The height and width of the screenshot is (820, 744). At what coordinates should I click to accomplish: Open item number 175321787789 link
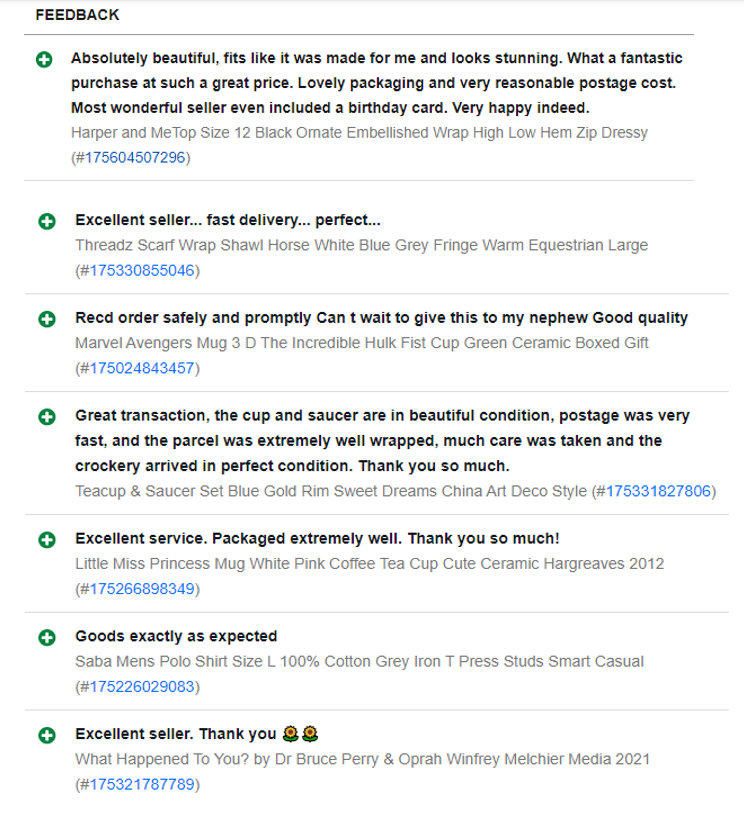(142, 784)
